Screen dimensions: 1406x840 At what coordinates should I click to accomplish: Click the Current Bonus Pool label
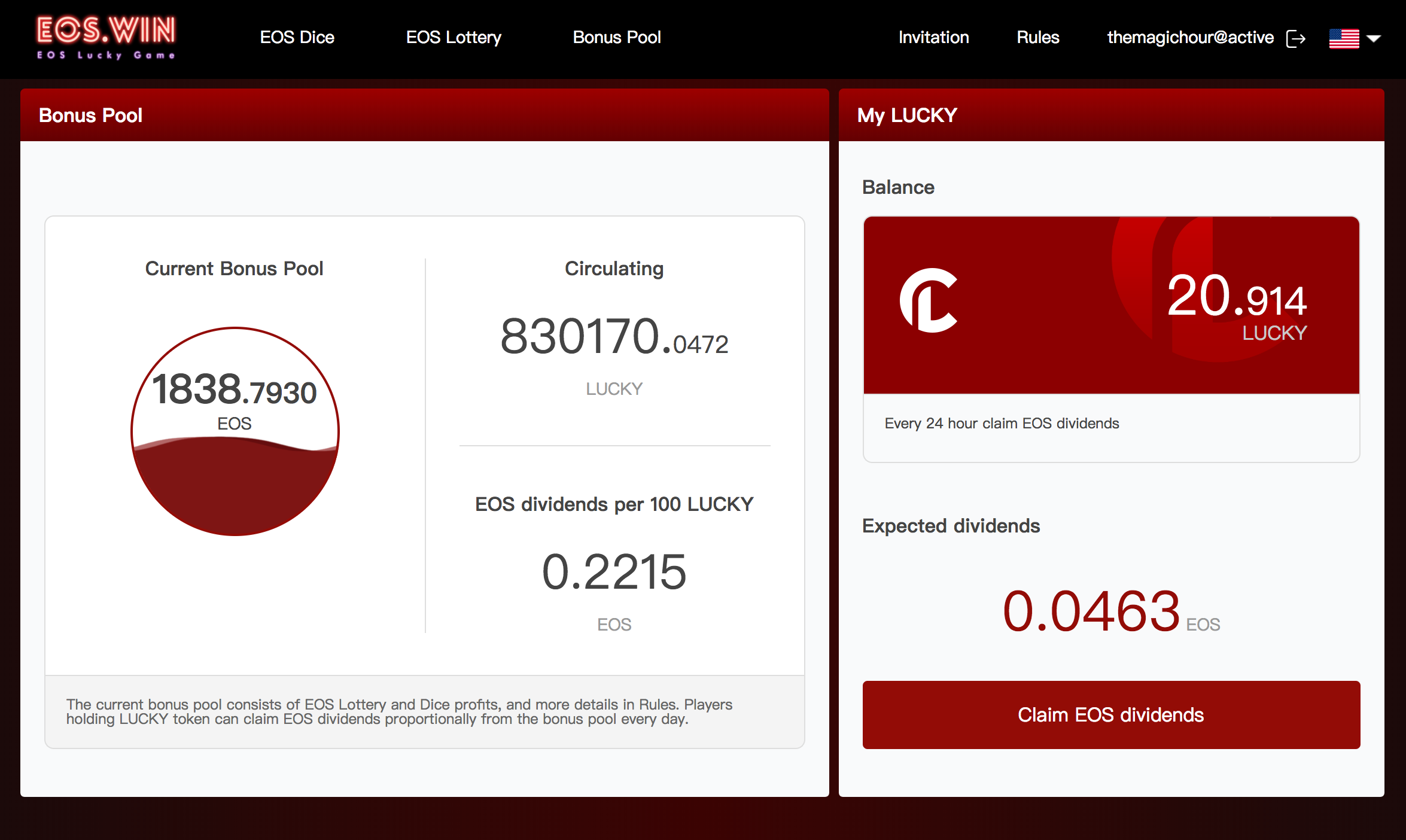point(234,269)
